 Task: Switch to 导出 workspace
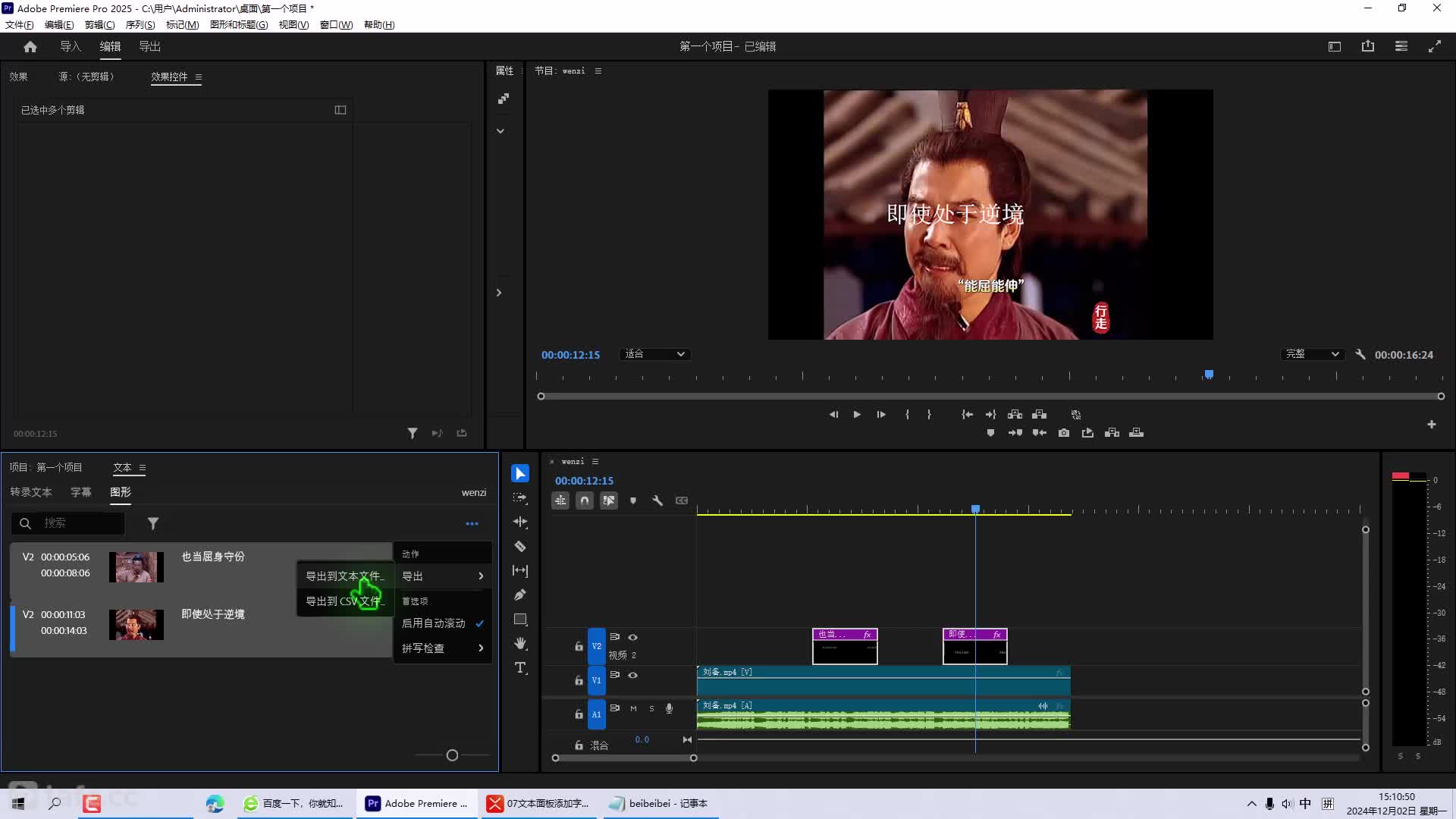coord(149,47)
